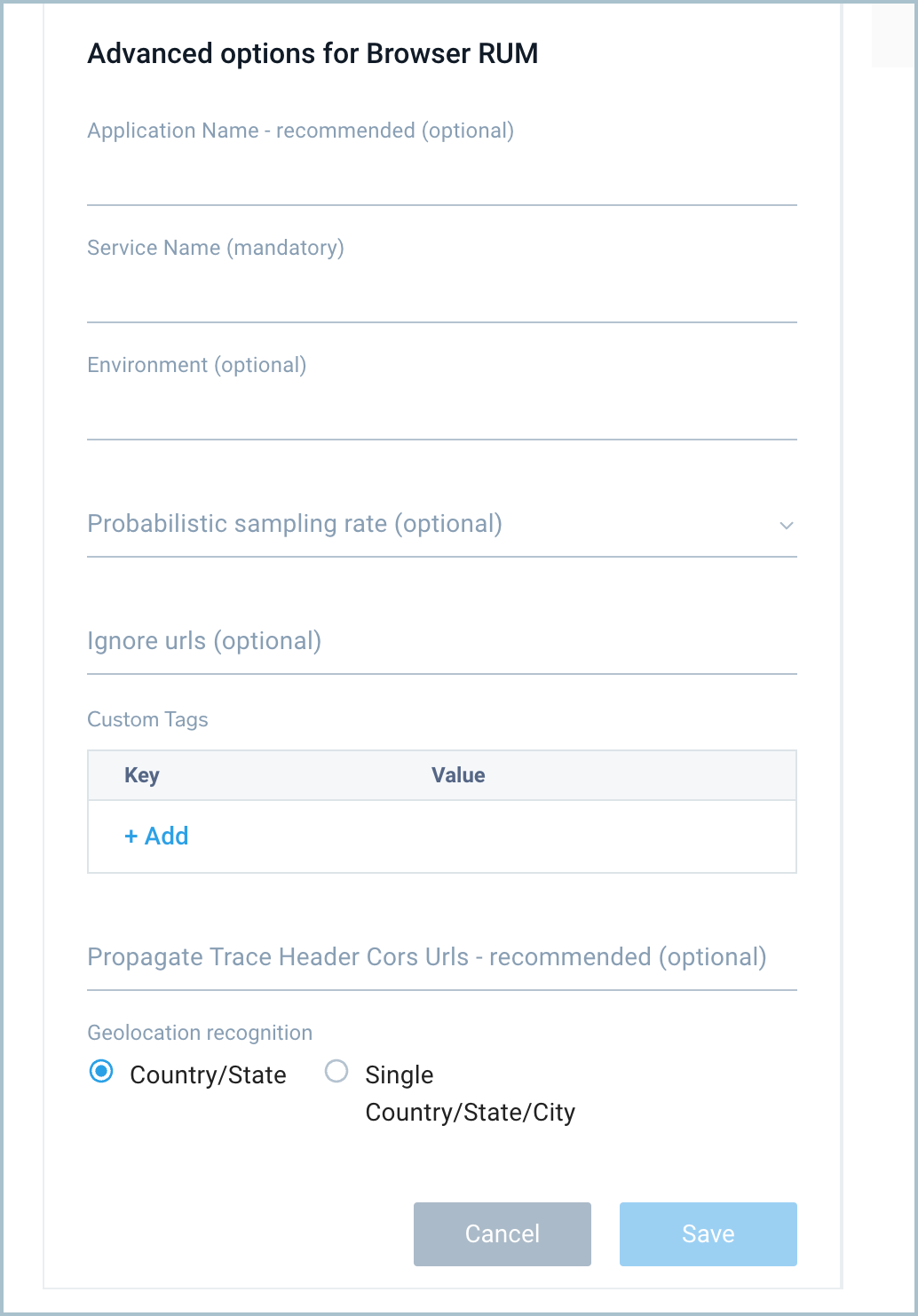This screenshot has height=1316, width=918.
Task: Select the Country/State geolocation option
Action: (101, 1071)
